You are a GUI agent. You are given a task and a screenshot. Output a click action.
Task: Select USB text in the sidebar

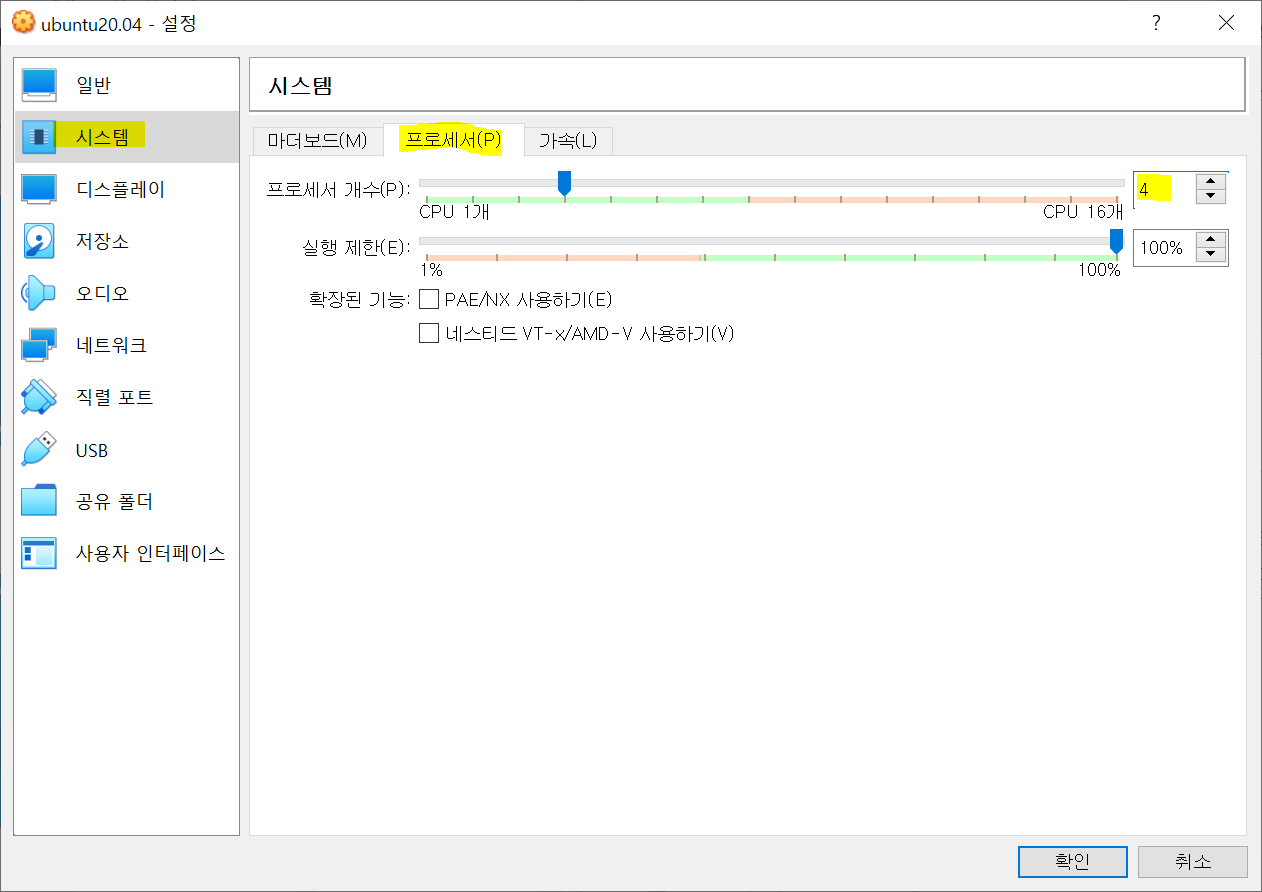[x=92, y=451]
